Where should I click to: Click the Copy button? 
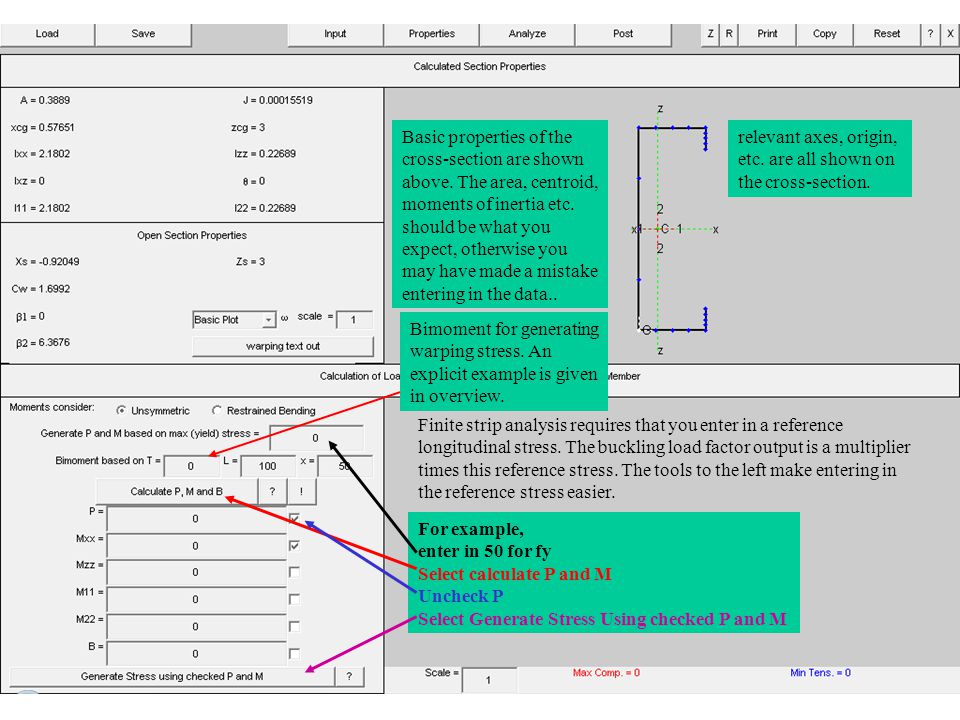825,34
